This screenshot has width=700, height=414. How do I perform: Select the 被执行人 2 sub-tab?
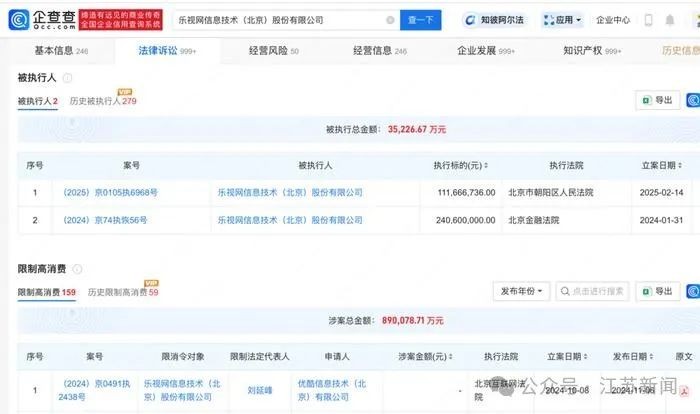point(38,101)
